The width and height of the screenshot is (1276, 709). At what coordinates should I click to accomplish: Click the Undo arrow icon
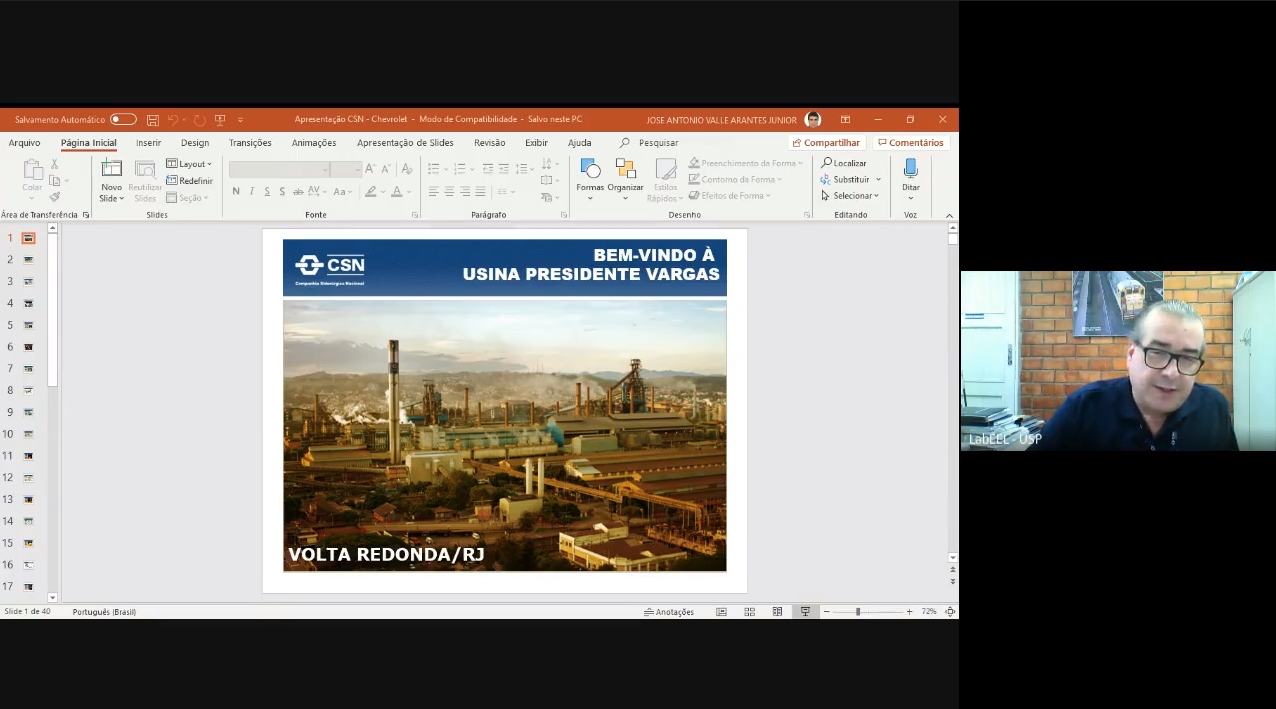(173, 120)
